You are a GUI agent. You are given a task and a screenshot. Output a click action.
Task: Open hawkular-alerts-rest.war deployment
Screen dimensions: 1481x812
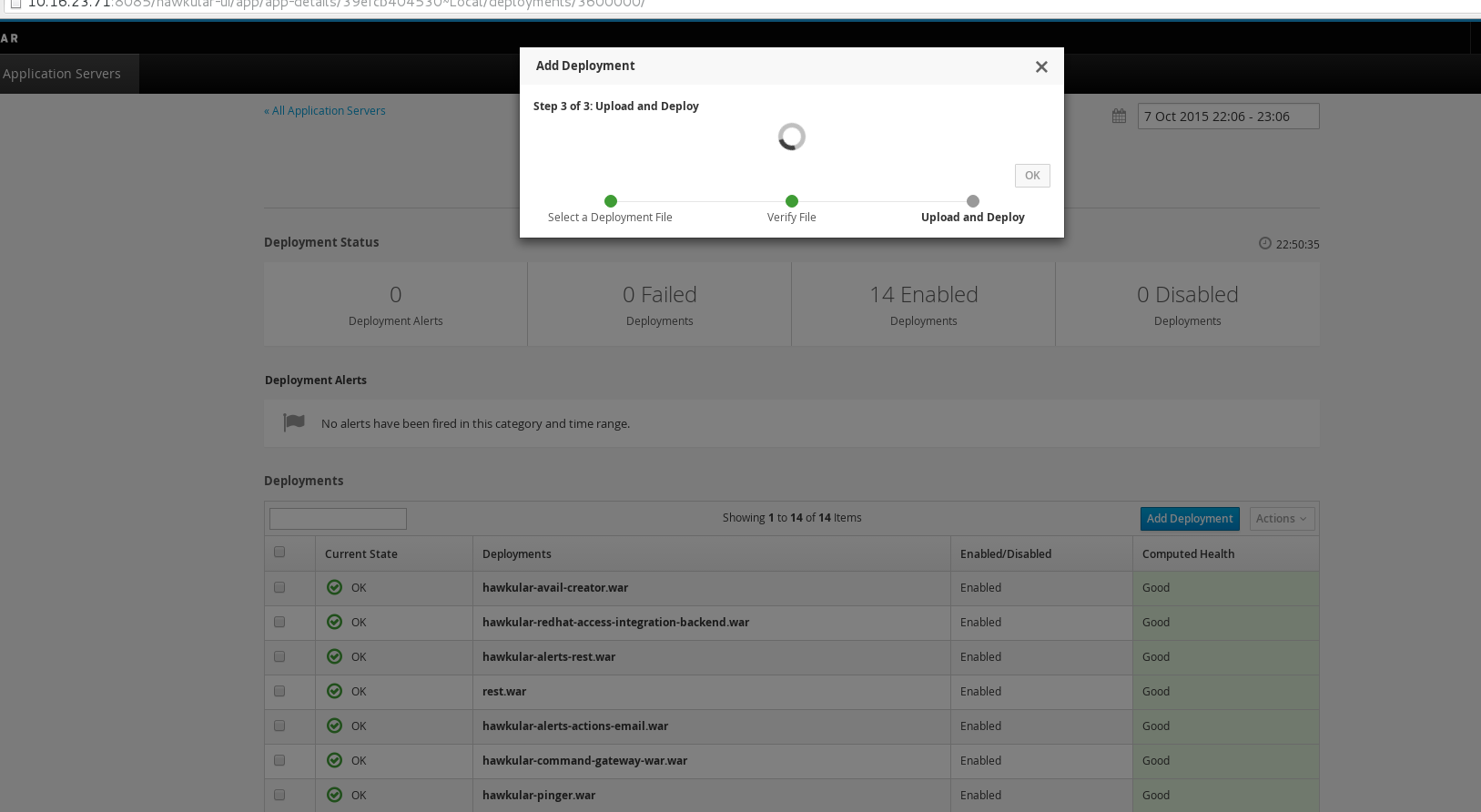(x=549, y=657)
